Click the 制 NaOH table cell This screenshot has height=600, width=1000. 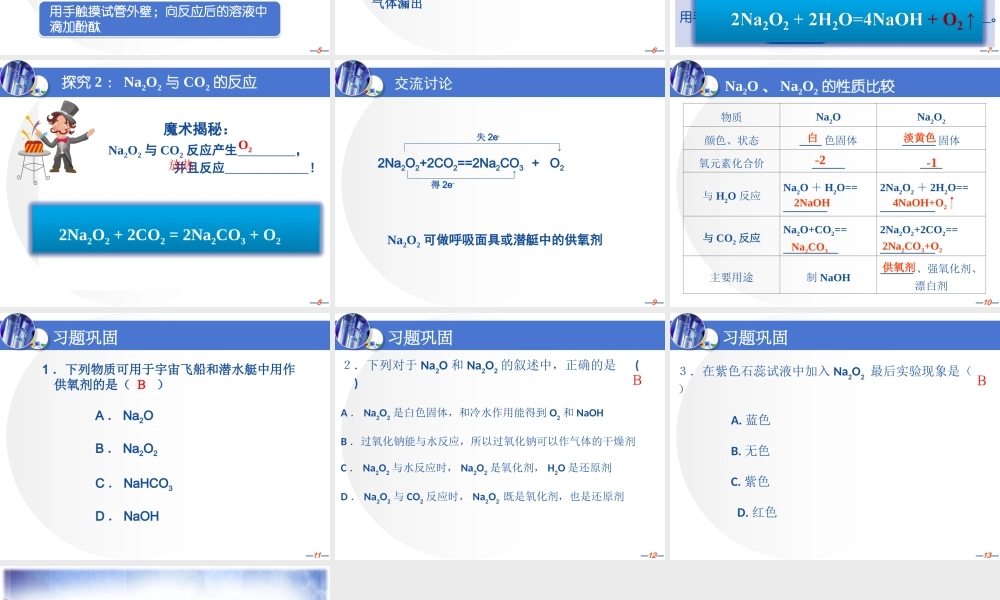coord(828,276)
